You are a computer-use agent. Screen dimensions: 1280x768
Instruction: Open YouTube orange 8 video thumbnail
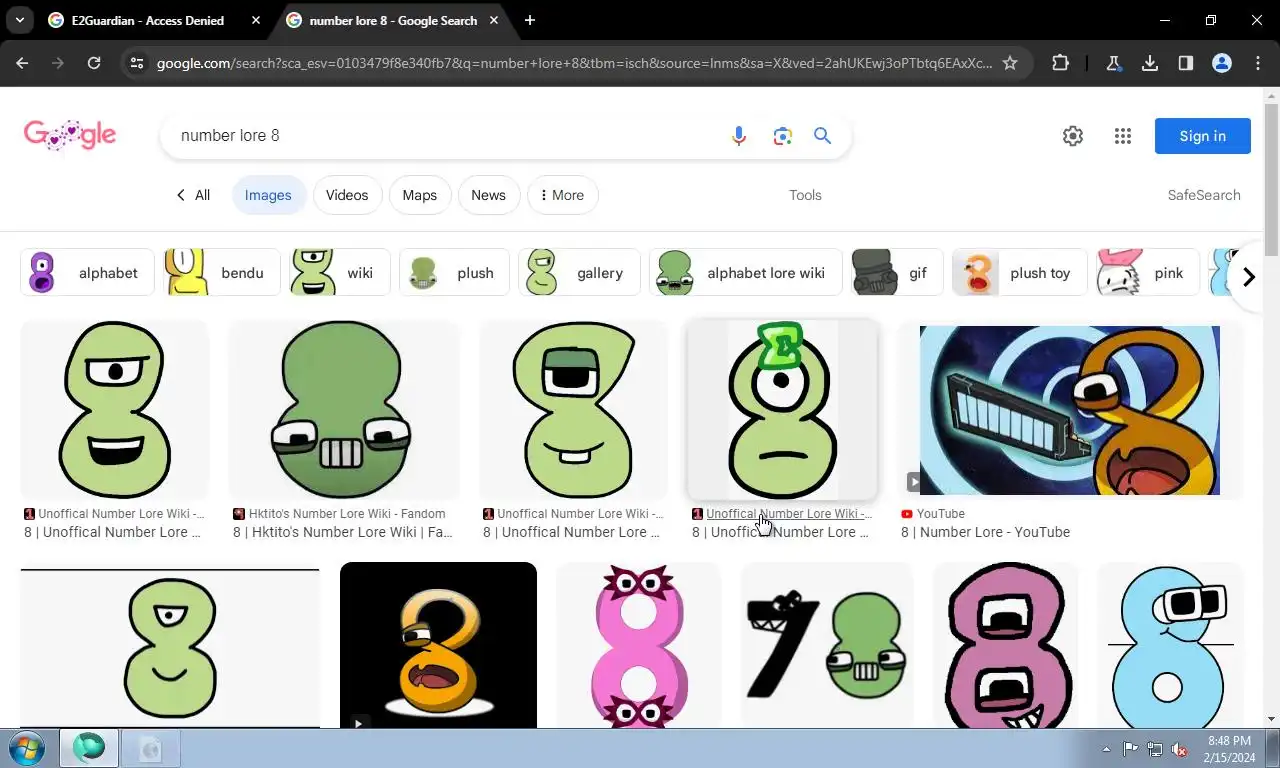pyautogui.click(x=1070, y=410)
